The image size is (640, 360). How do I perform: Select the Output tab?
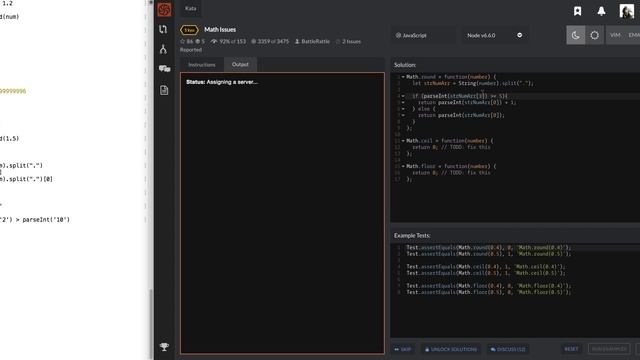click(x=240, y=64)
